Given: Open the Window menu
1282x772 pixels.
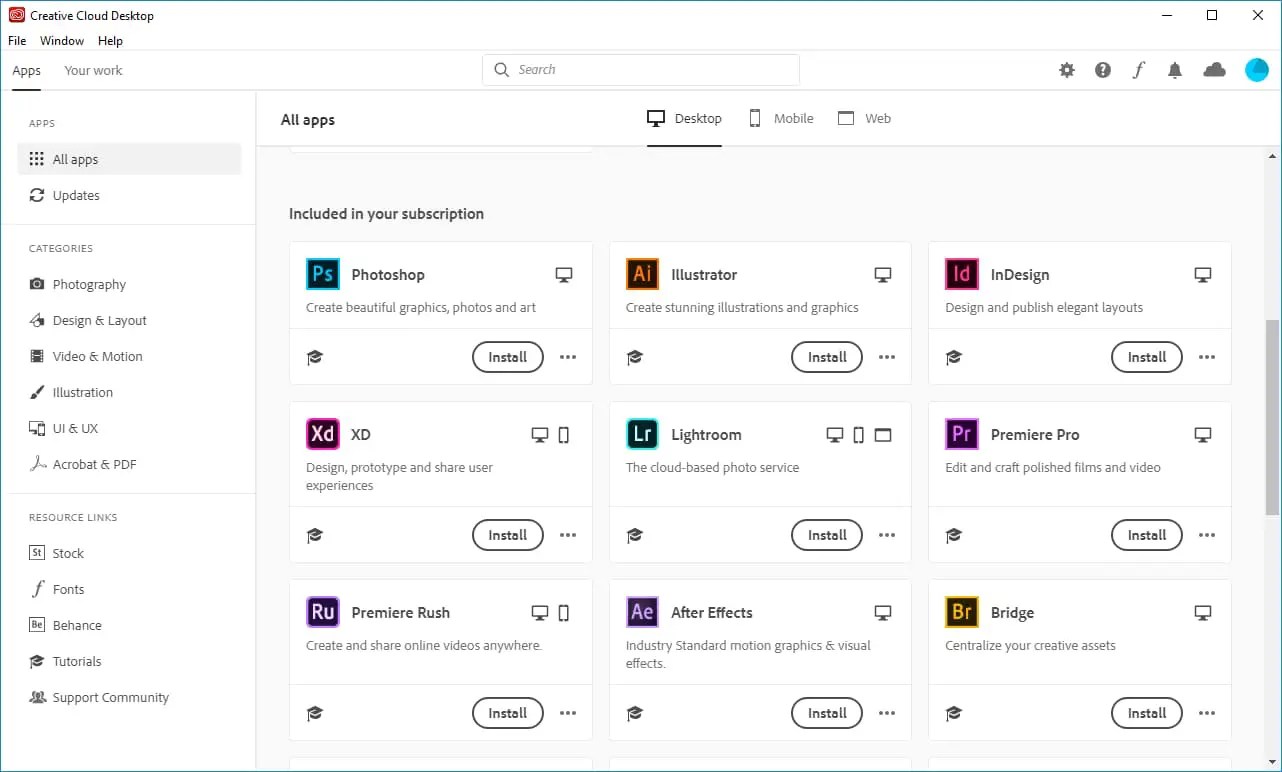Looking at the screenshot, I should pyautogui.click(x=62, y=41).
